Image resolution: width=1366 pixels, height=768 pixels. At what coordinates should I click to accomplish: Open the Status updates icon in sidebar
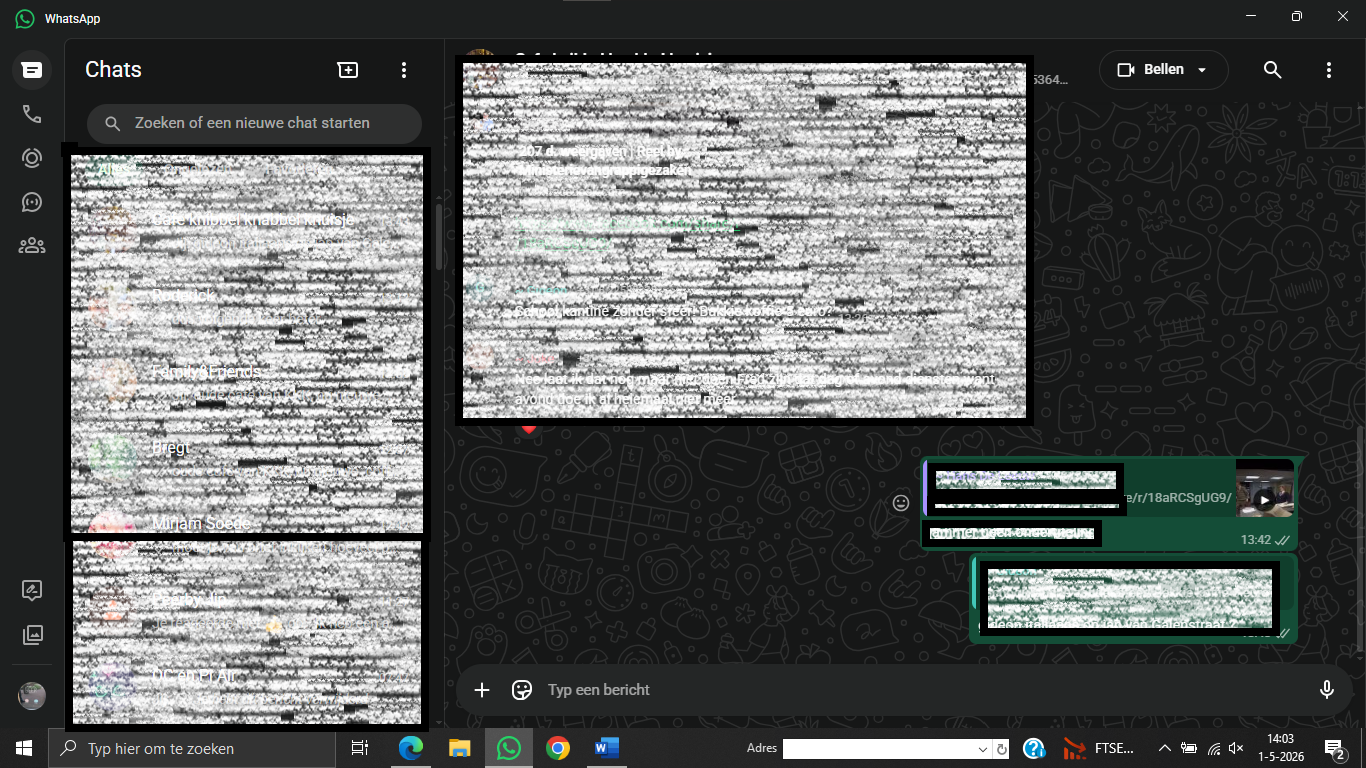pyautogui.click(x=32, y=158)
